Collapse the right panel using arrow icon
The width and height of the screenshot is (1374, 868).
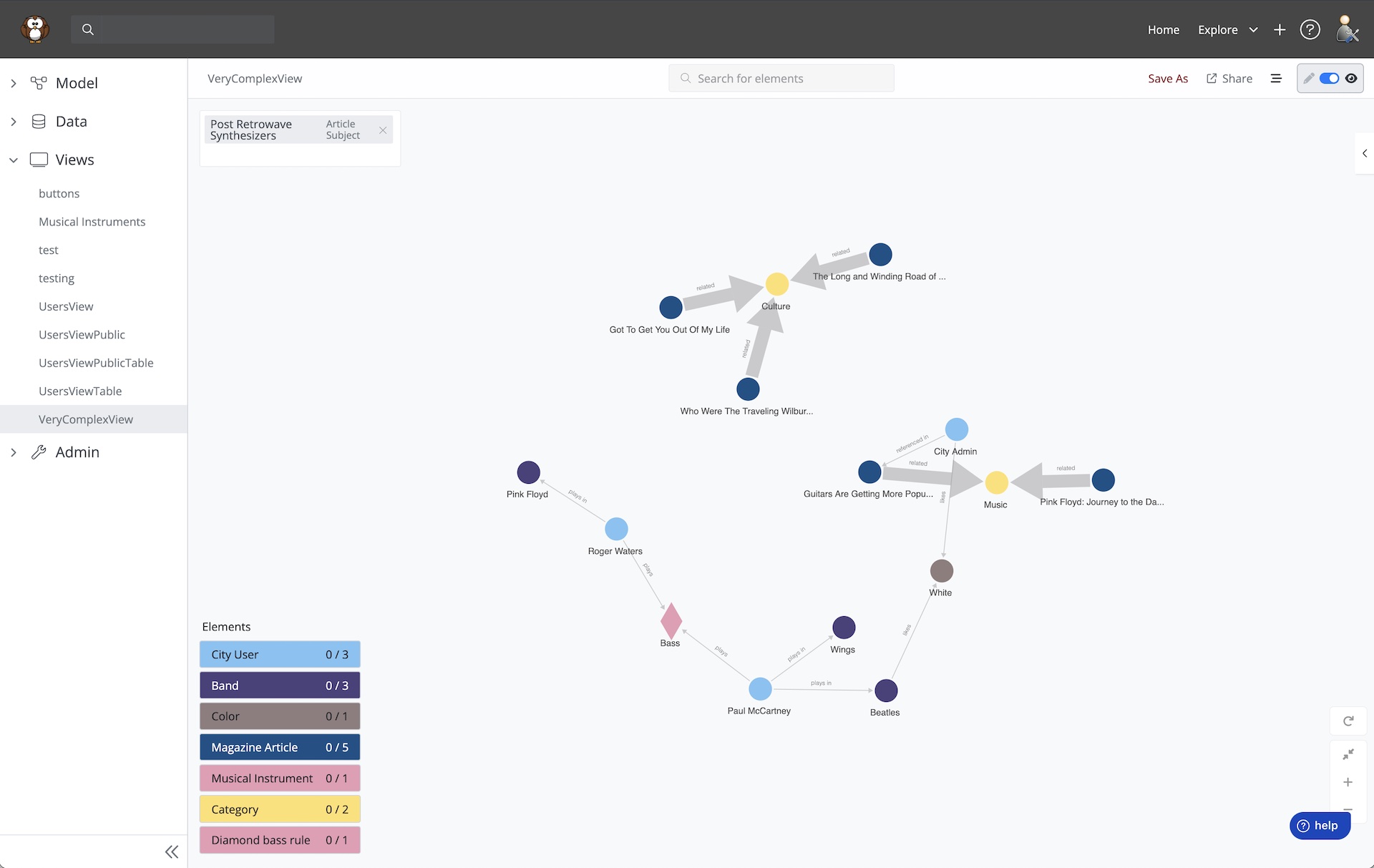[1365, 153]
